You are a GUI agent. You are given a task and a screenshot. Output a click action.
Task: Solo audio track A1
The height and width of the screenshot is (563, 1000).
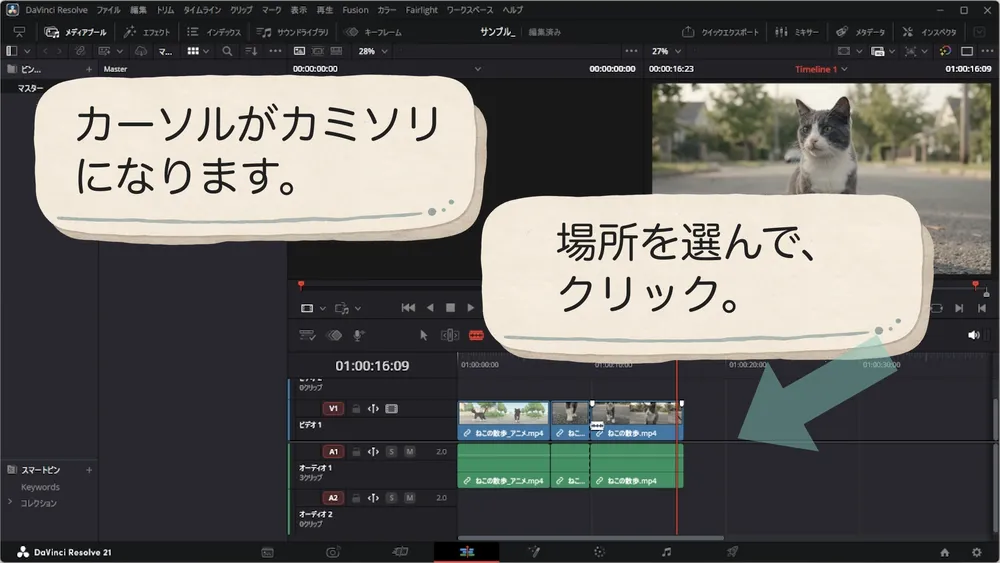tap(392, 451)
